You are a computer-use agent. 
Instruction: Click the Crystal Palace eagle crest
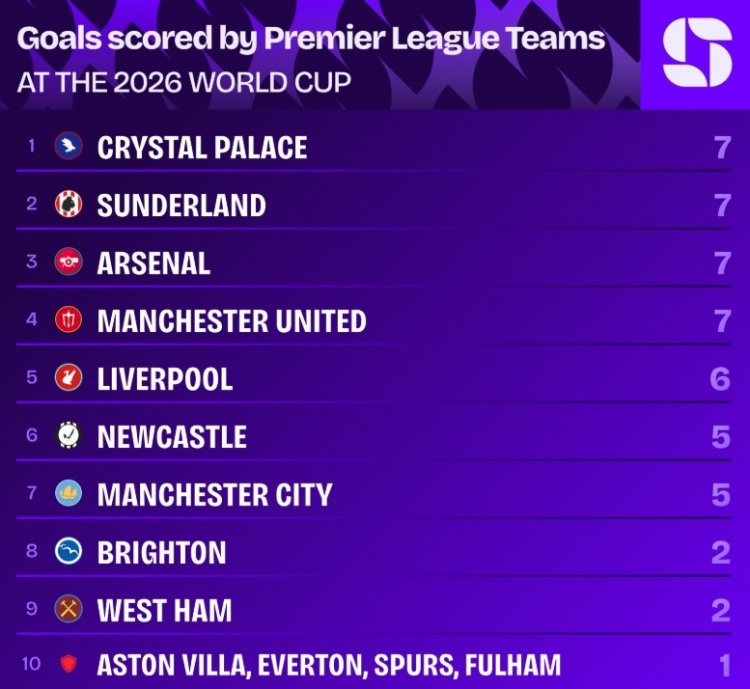click(x=68, y=145)
